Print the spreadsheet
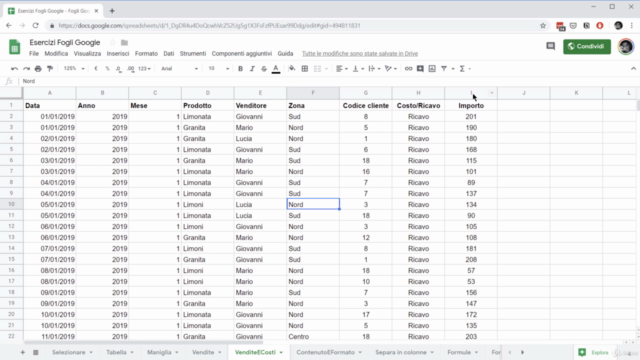Screen dimensions: 640x360 tap(38, 69)
